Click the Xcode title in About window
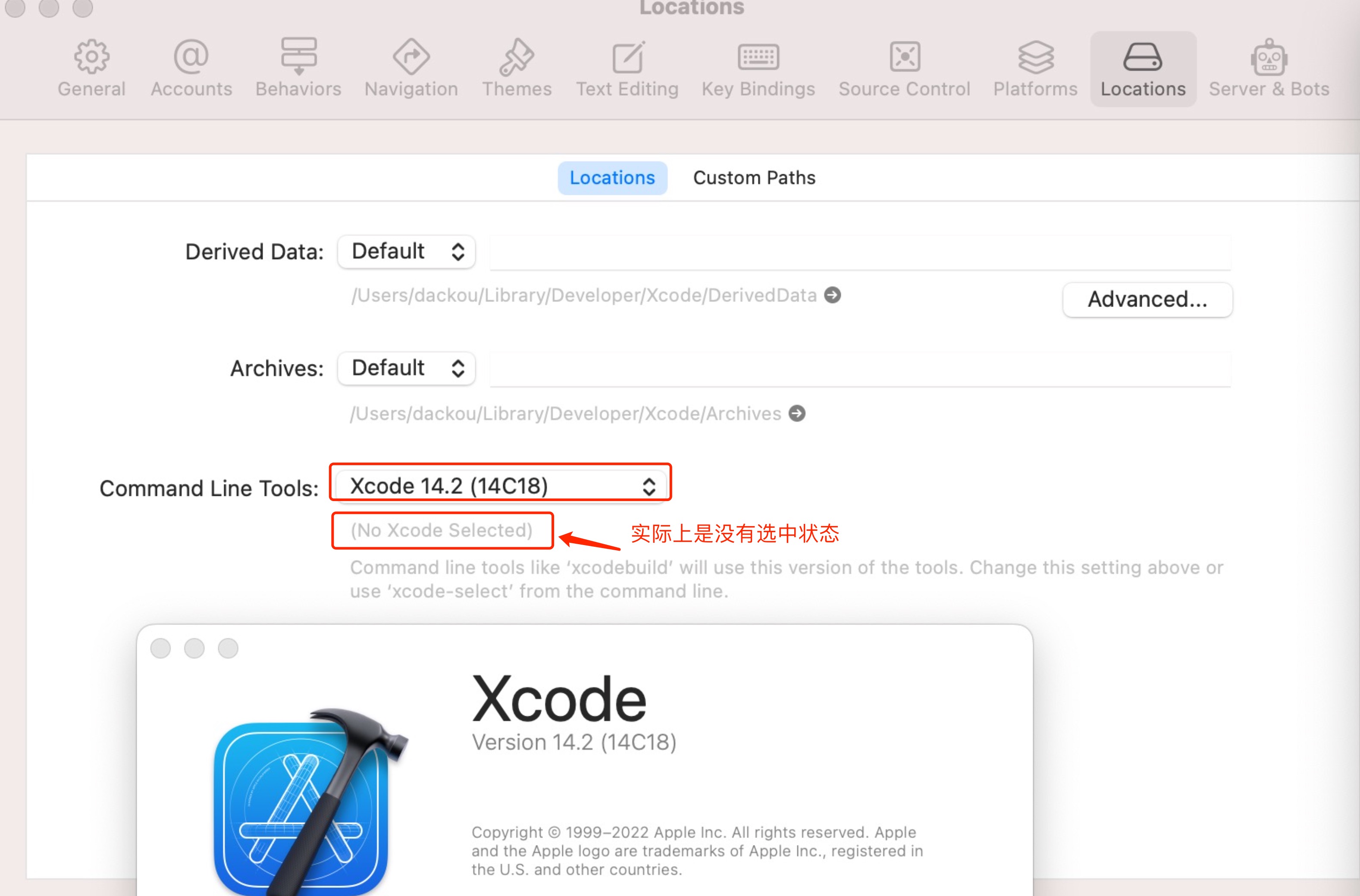The width and height of the screenshot is (1360, 896). [x=559, y=699]
